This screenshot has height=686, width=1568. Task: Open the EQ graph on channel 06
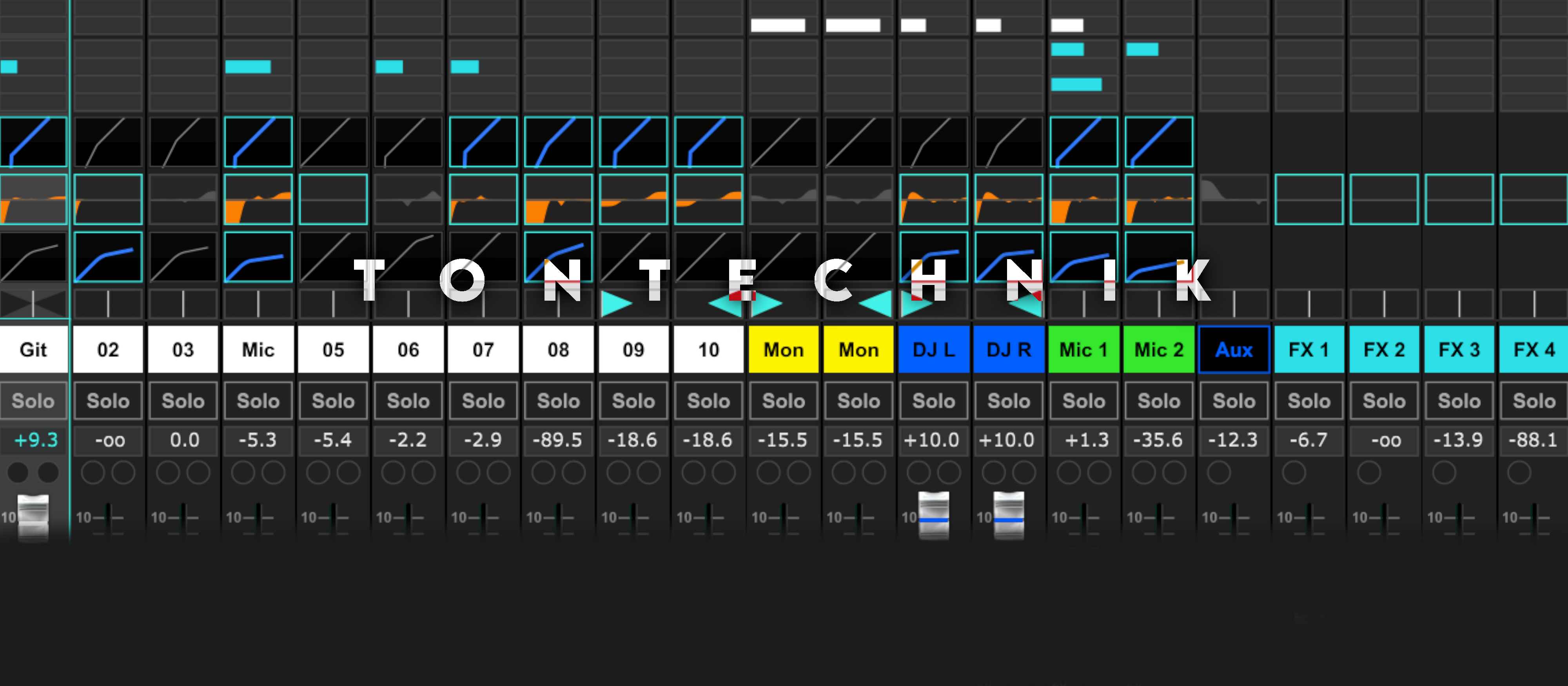pyautogui.click(x=408, y=199)
